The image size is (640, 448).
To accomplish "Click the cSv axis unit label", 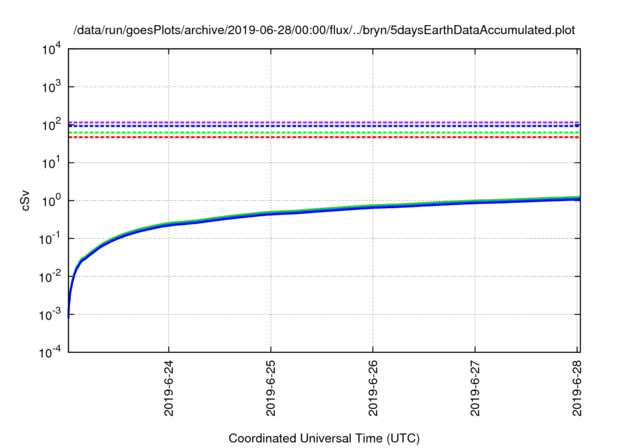I will point(25,200).
